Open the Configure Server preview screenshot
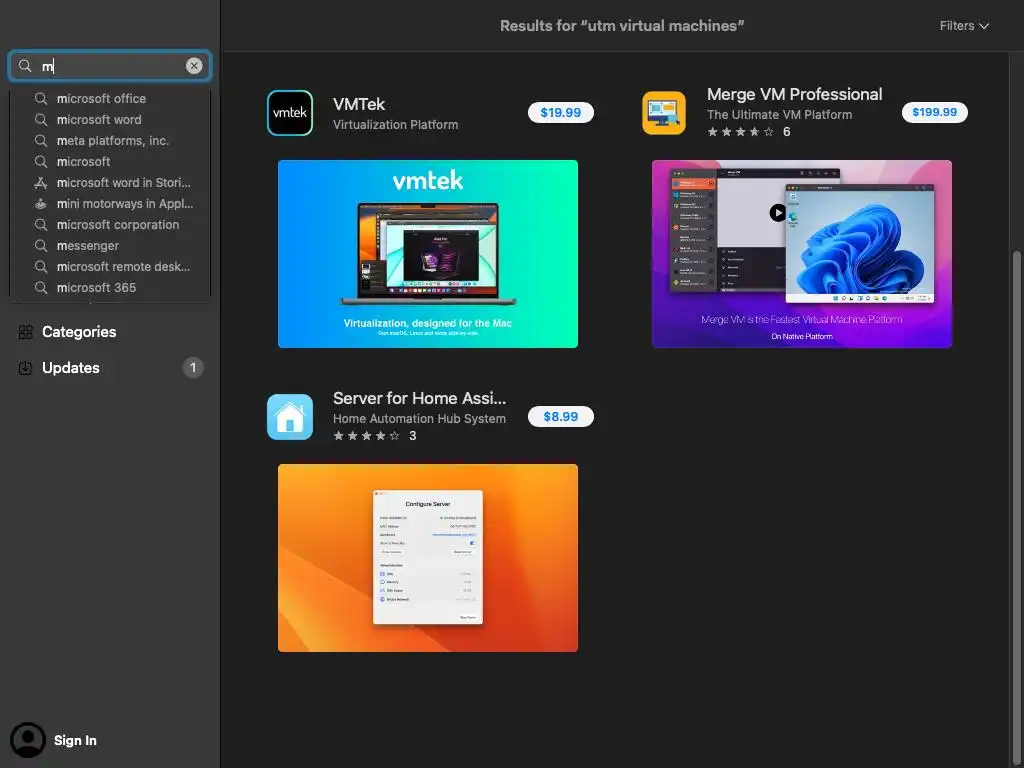Viewport: 1024px width, 768px height. click(428, 558)
